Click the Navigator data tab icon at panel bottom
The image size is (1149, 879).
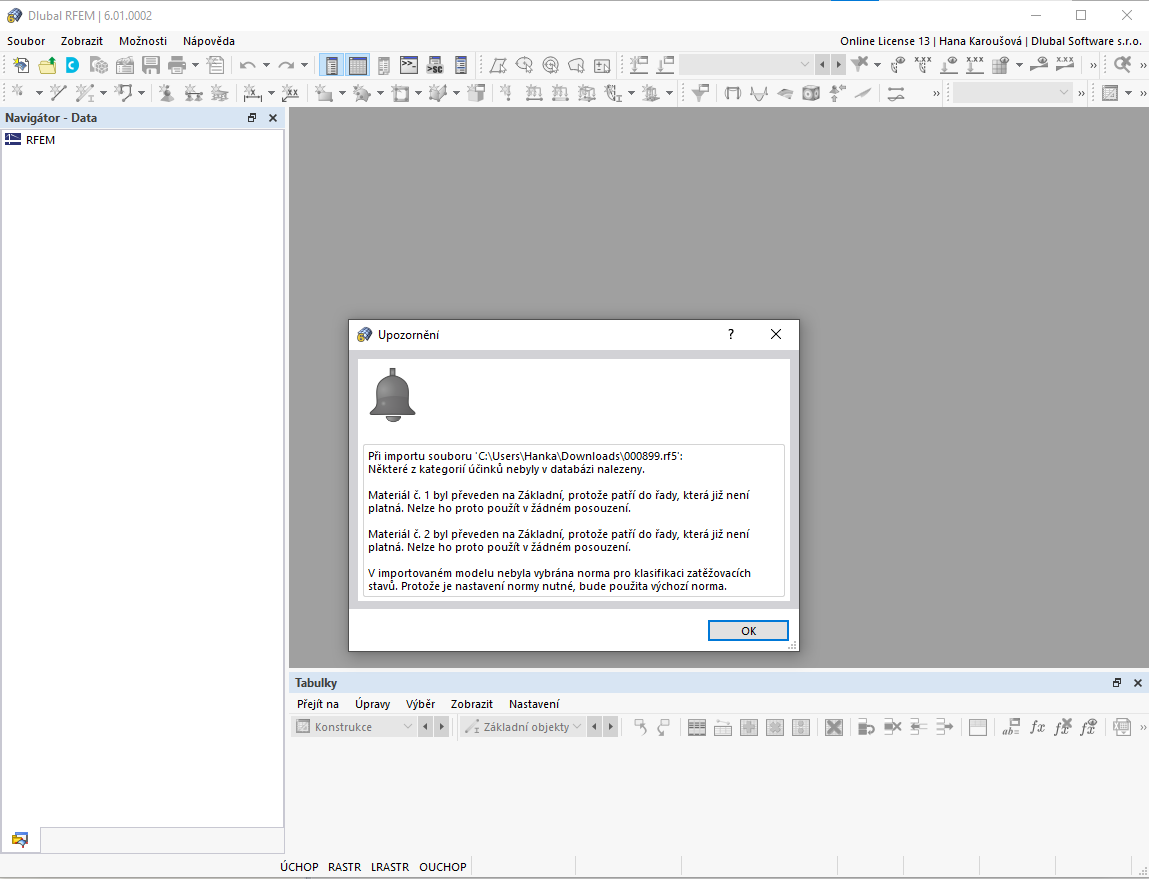[20, 839]
